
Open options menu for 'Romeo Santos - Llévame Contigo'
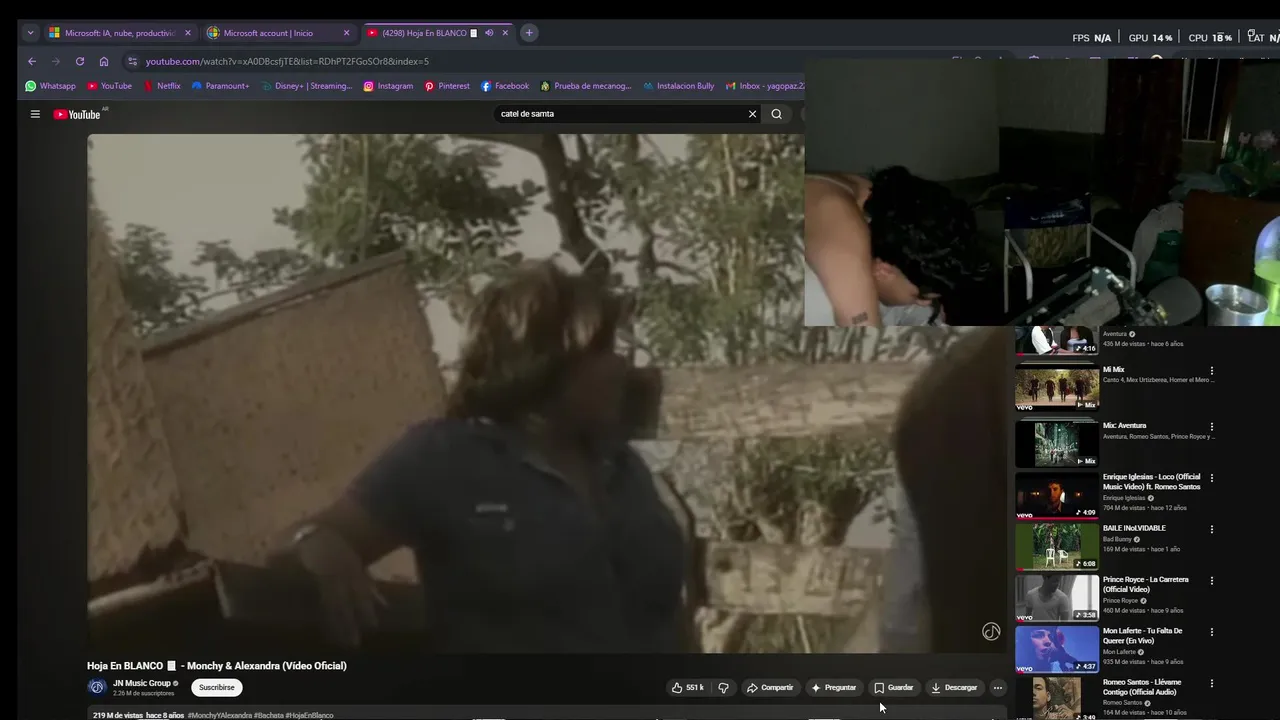[x=1212, y=684]
